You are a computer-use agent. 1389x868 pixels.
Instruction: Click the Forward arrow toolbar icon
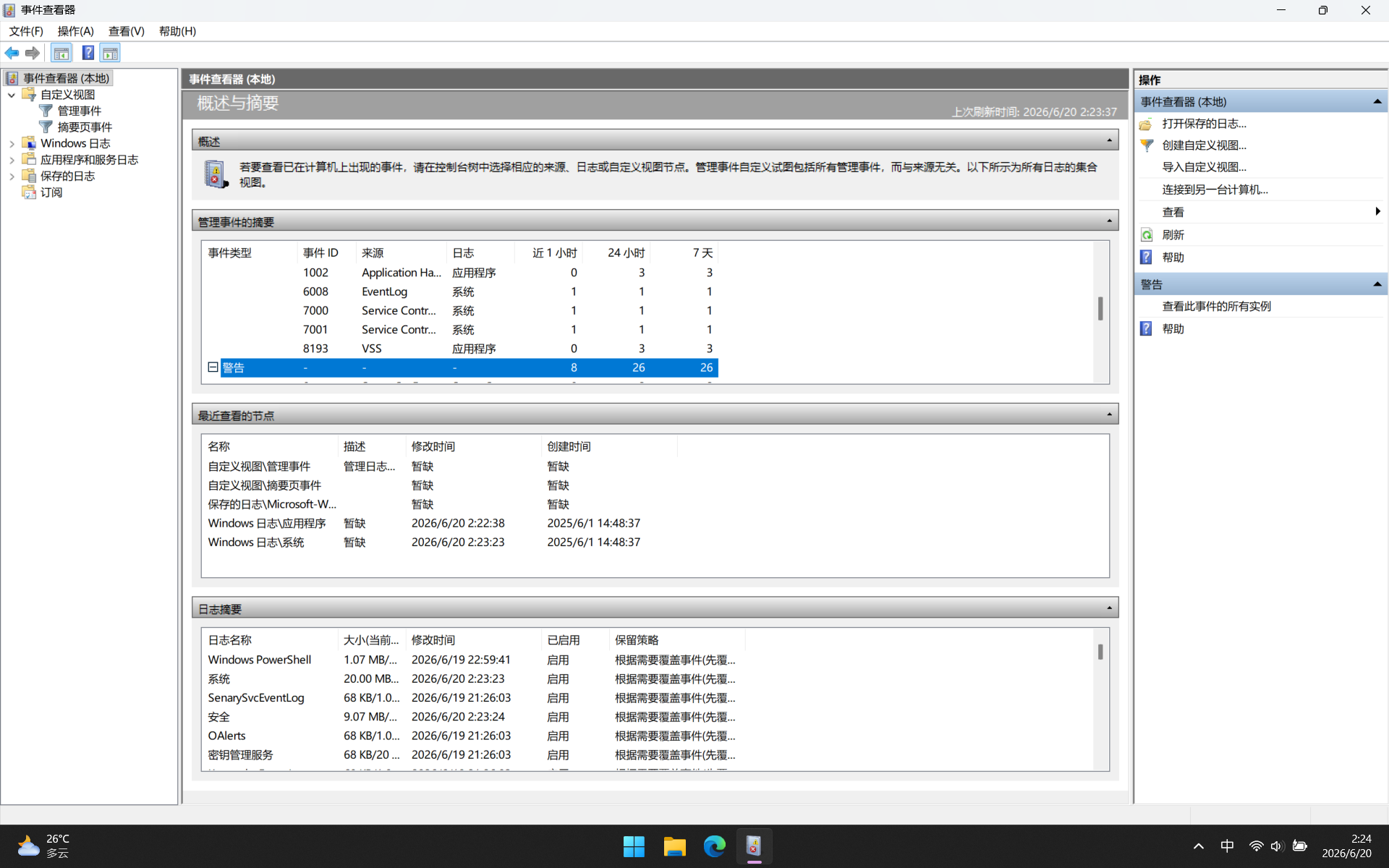33,53
